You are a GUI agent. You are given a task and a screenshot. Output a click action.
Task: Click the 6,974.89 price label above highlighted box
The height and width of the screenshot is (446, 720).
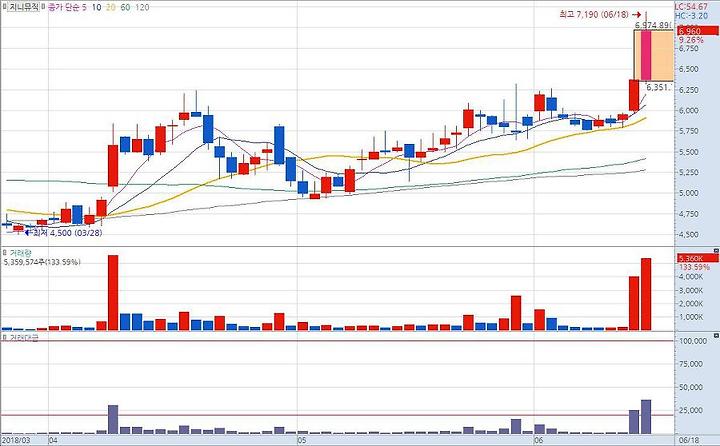(x=654, y=25)
